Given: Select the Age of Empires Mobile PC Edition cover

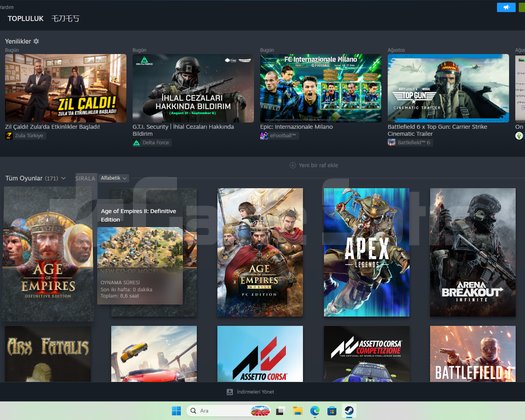Looking at the screenshot, I should (x=260, y=252).
